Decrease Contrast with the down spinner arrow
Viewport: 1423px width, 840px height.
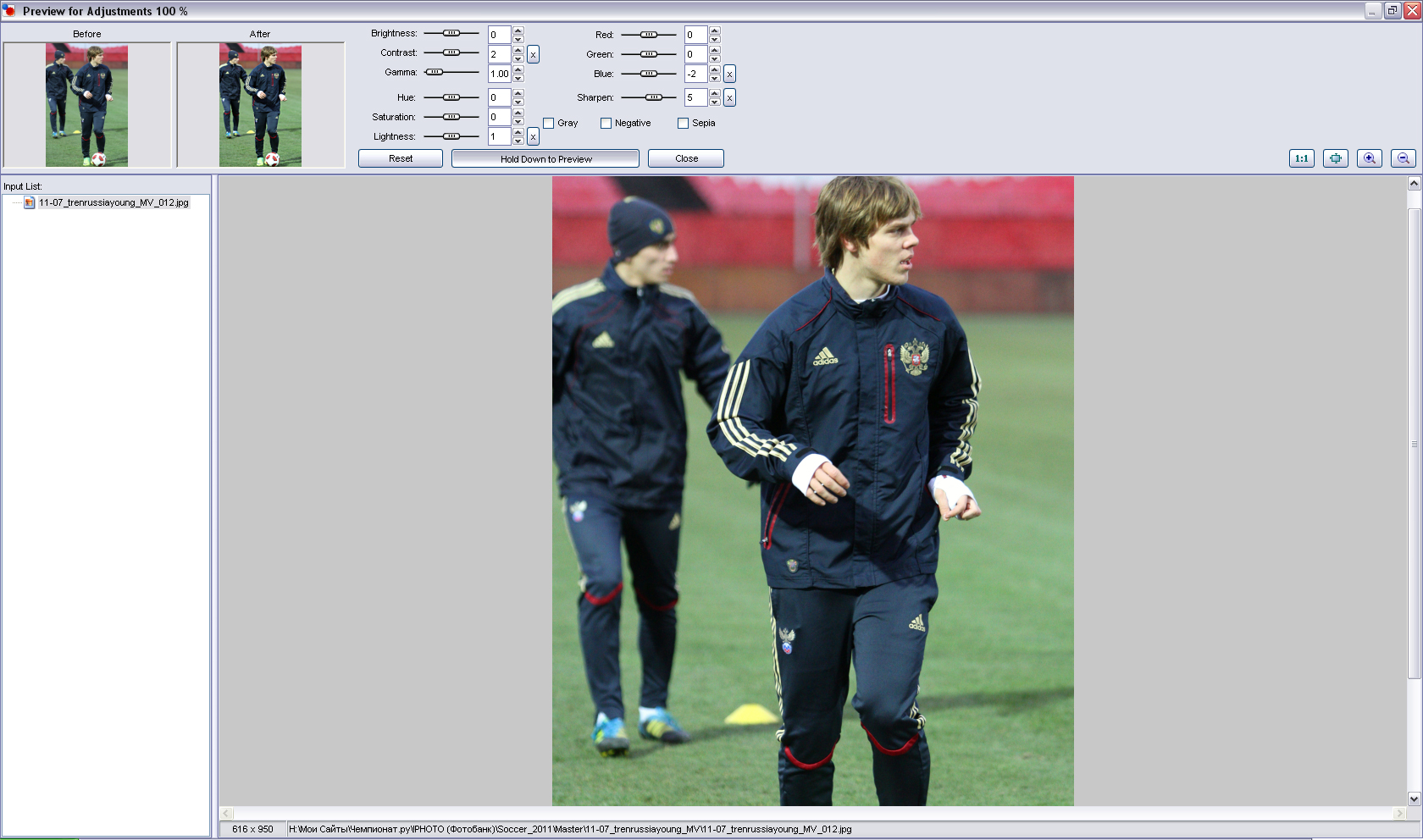(518, 58)
